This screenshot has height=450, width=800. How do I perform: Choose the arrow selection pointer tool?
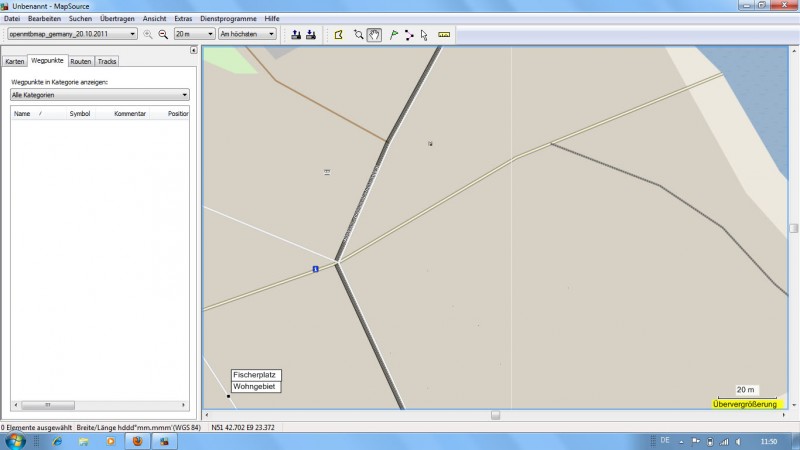pos(424,34)
